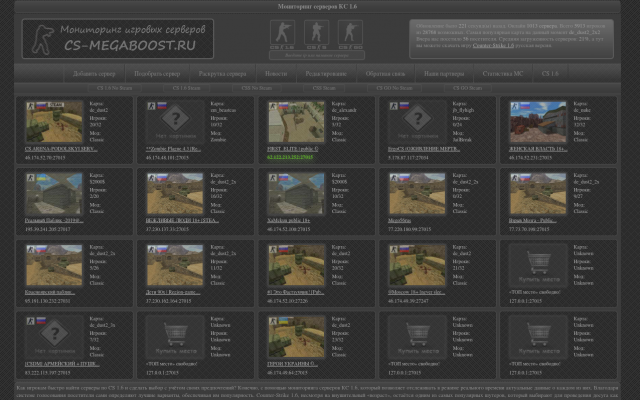The height and width of the screenshot is (400, 640).
Task: Click the Russian flag on CS.ARENA-PODOLSKYI card
Action: pyautogui.click(x=41, y=106)
